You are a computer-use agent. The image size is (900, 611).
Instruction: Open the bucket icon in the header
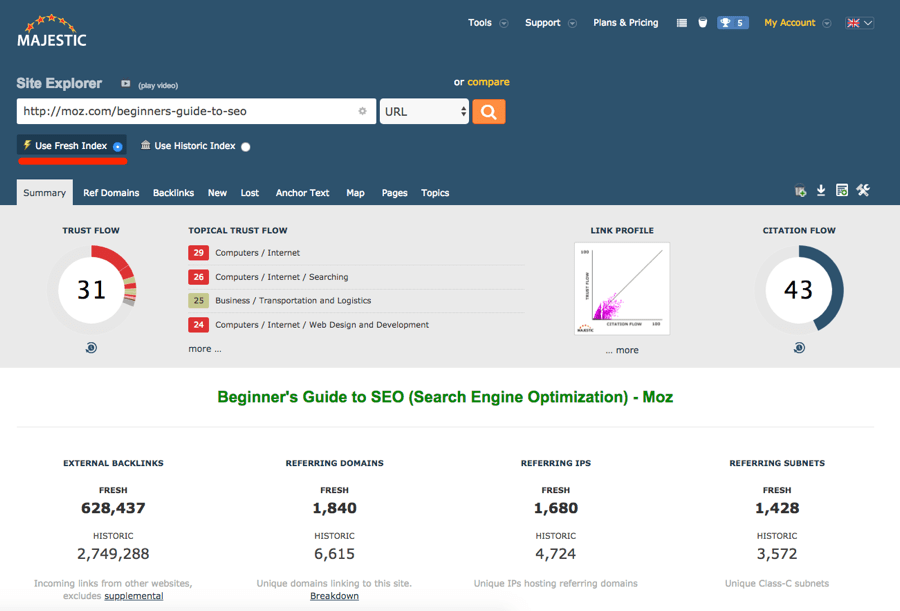coord(703,22)
